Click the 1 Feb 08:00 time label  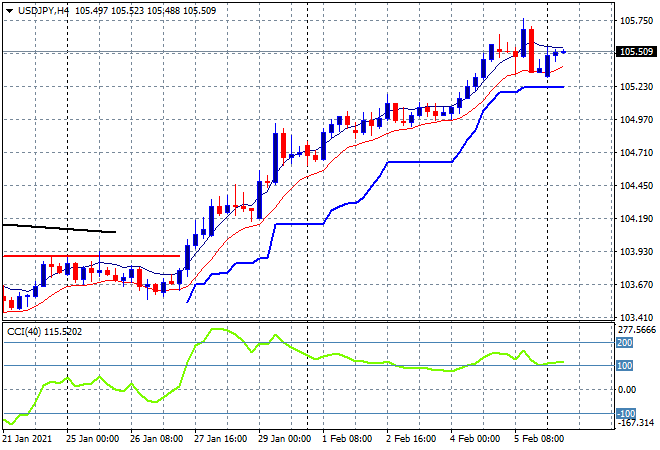pyautogui.click(x=347, y=439)
